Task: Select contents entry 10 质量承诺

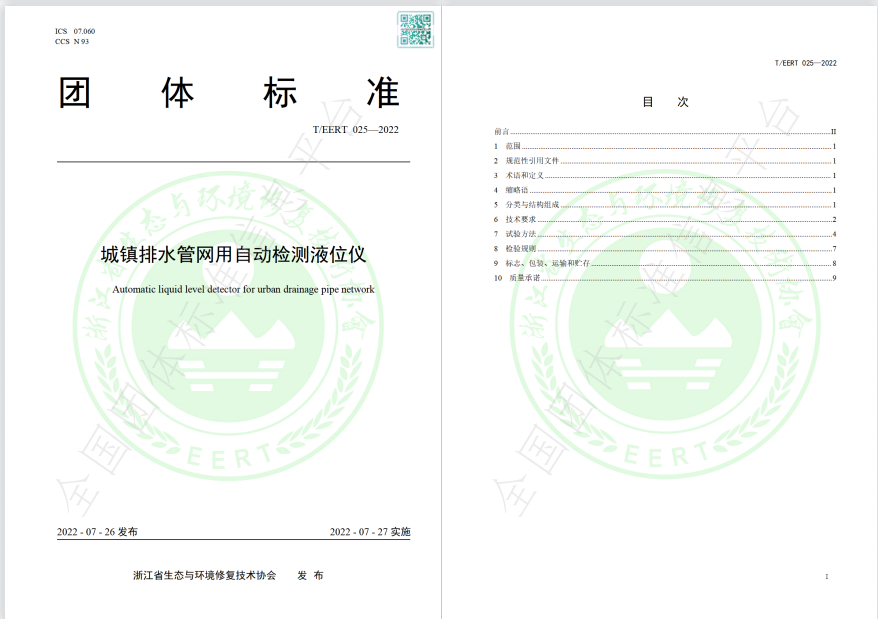Action: click(665, 277)
